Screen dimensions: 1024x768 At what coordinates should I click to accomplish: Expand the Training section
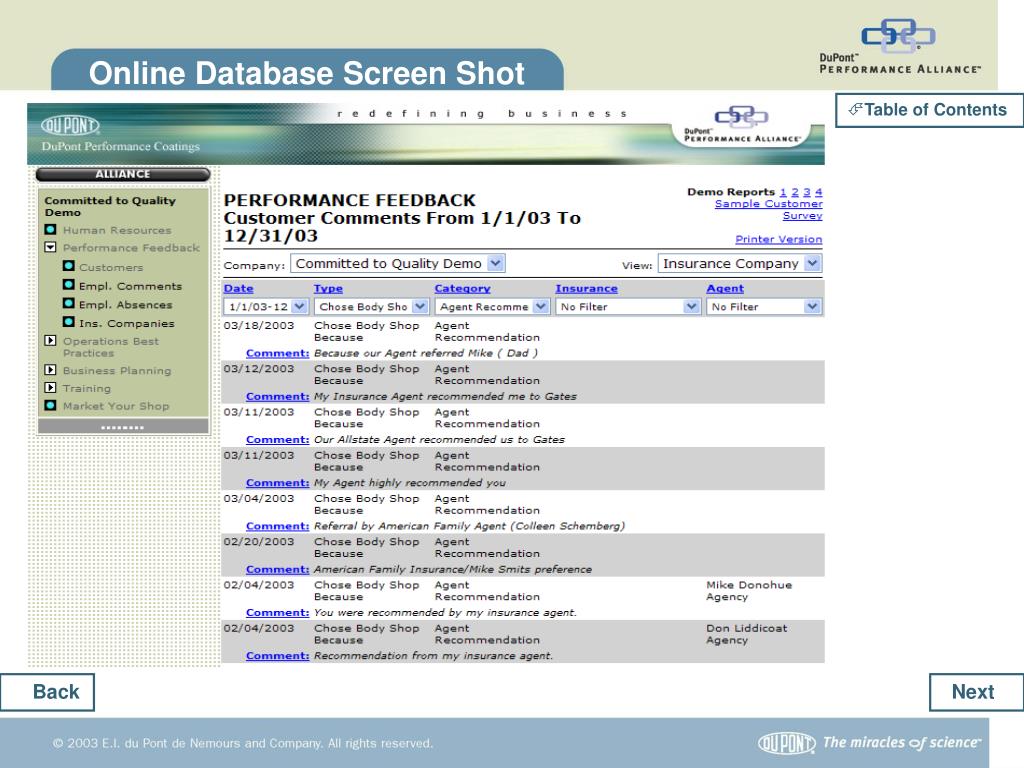pyautogui.click(x=51, y=388)
